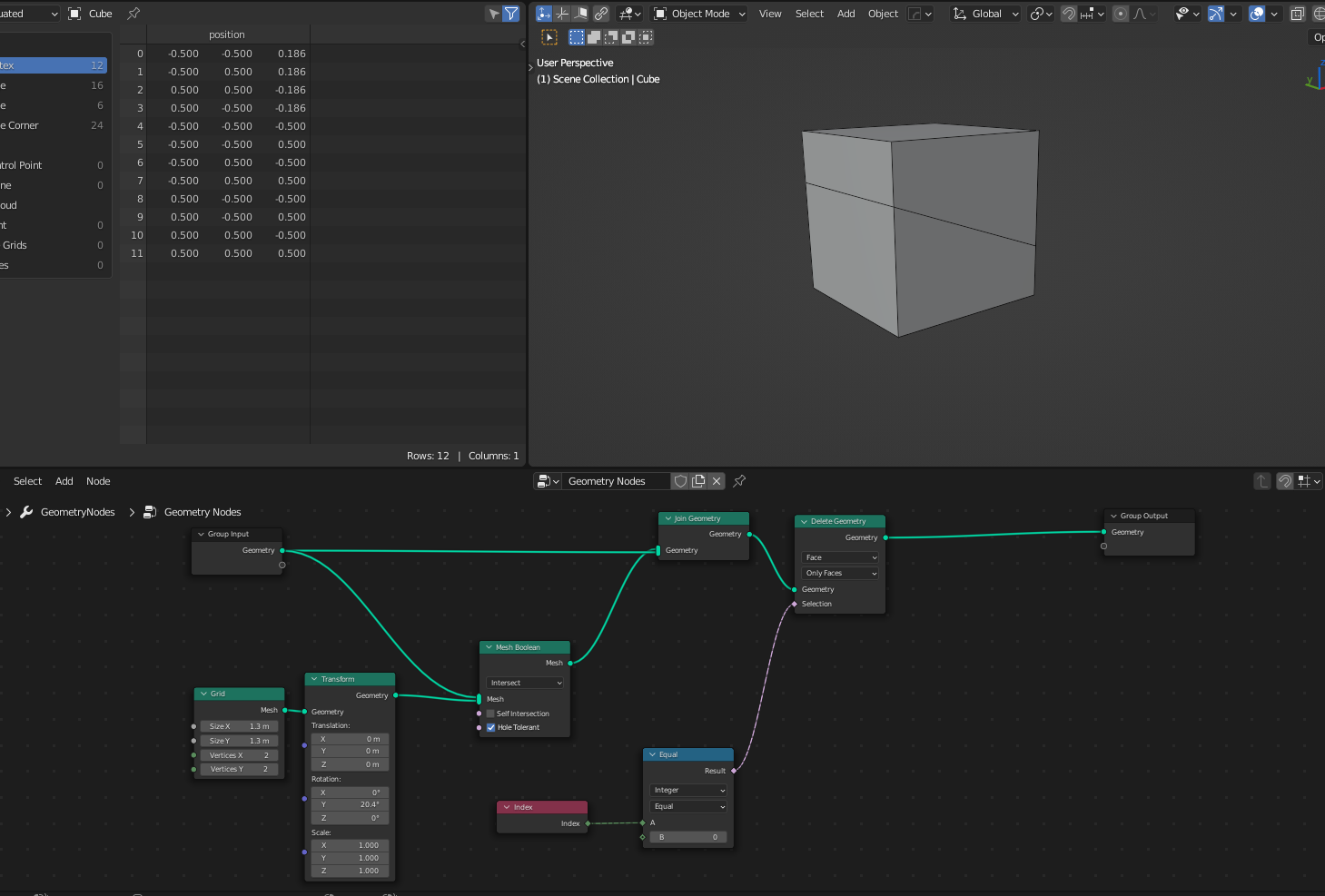Screen dimensions: 1325x896
Task: Toggle snapping magnet in 3D viewport header
Action: 1069,14
